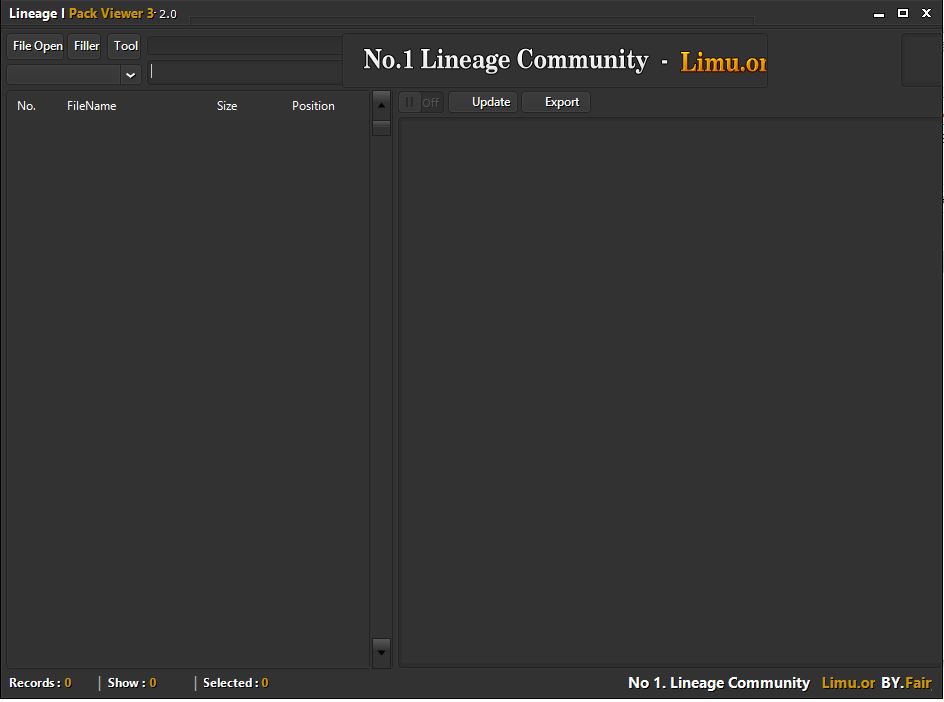Open the File Open menu
Screen dimensions: 944x702
37,46
